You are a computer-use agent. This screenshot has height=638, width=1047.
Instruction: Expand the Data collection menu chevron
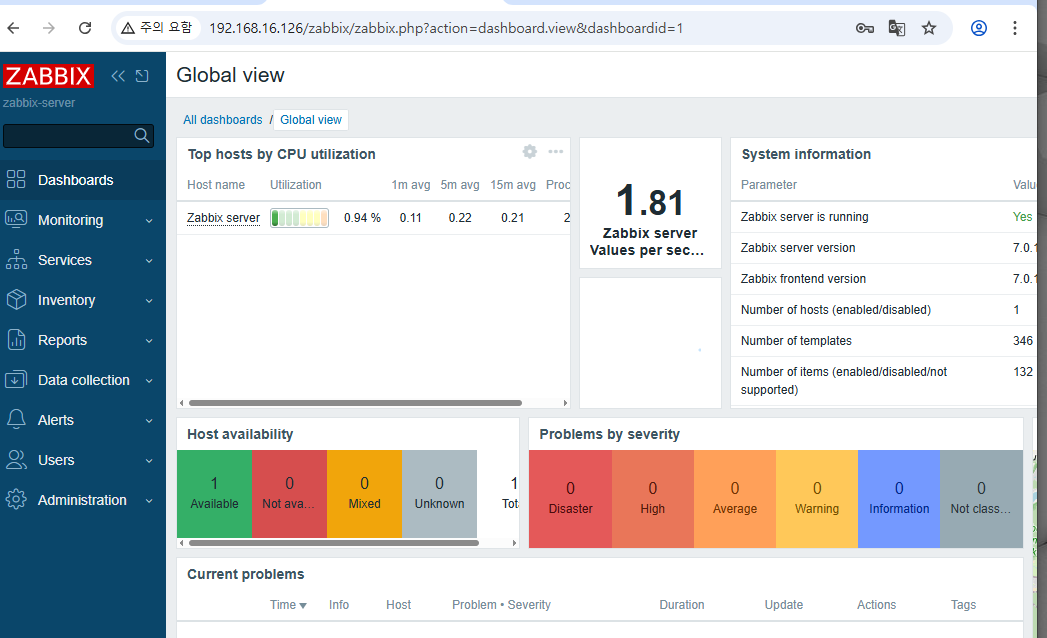coord(149,381)
